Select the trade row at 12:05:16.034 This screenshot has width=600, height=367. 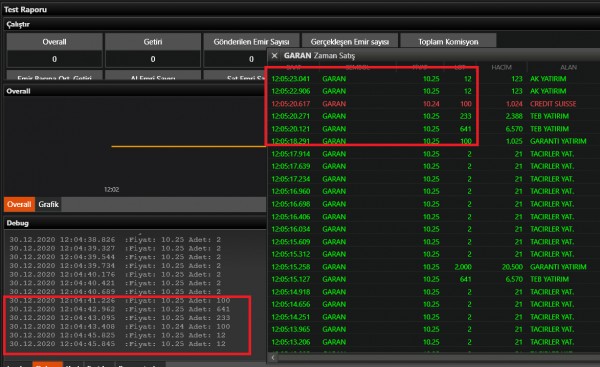point(434,229)
